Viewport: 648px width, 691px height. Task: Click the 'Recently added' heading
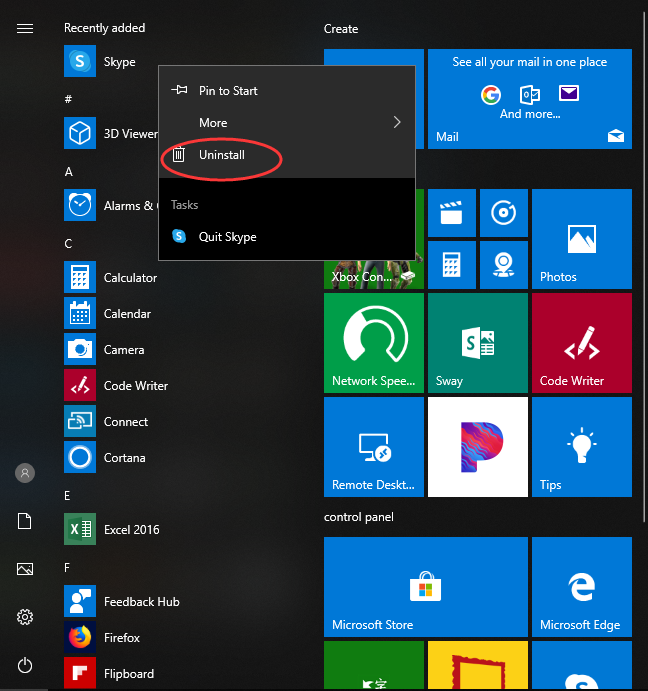(104, 28)
